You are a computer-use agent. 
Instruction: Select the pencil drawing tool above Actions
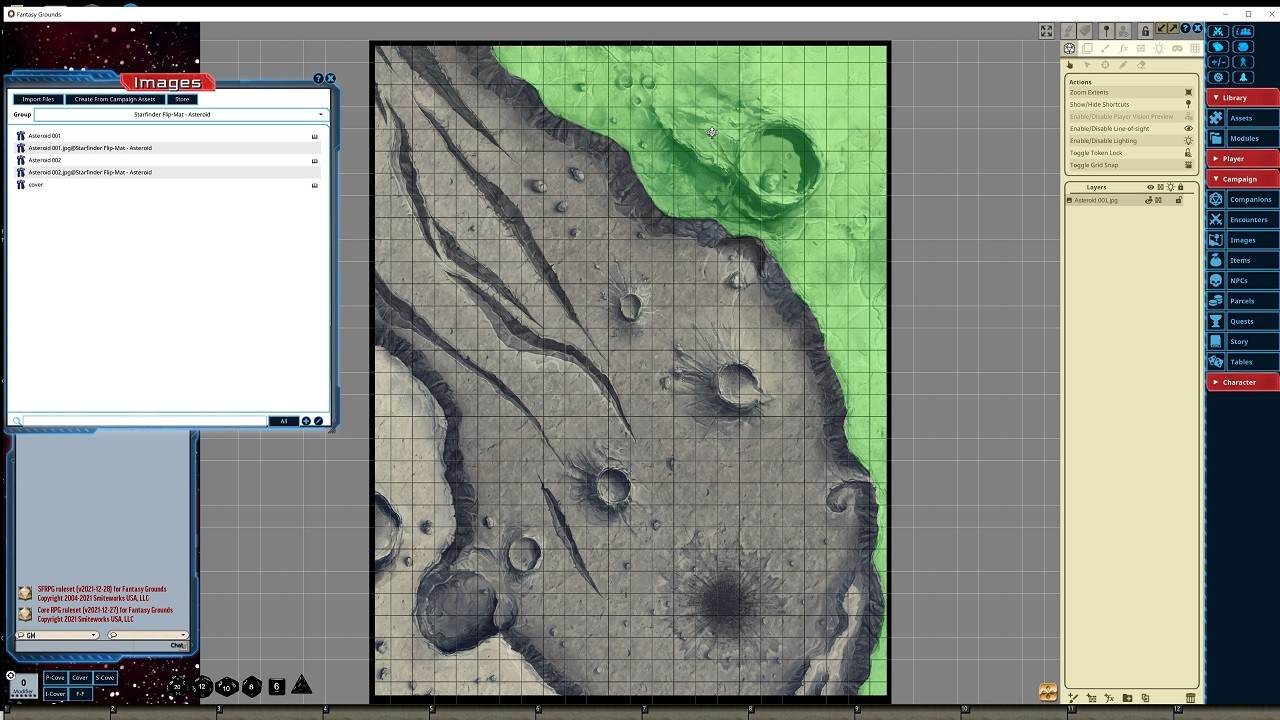pyautogui.click(x=1123, y=65)
